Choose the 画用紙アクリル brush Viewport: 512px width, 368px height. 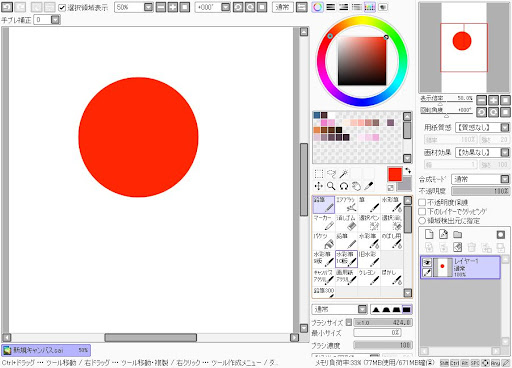pos(346,278)
